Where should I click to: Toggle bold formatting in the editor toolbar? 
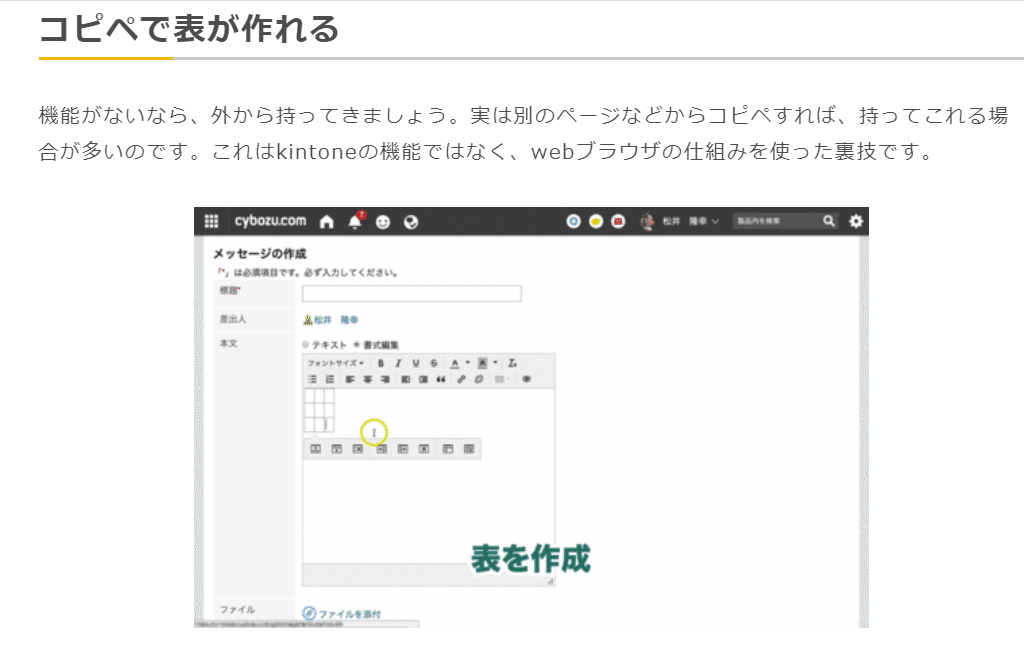[381, 362]
